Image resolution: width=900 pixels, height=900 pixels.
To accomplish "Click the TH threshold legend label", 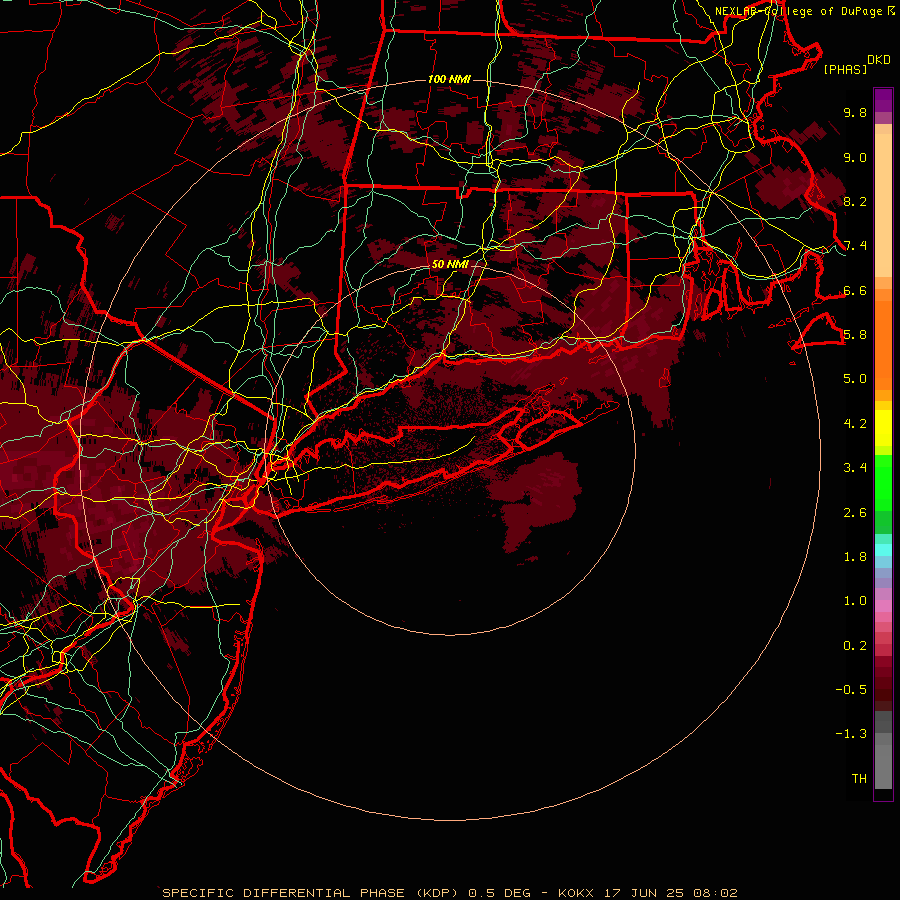I will pyautogui.click(x=859, y=779).
